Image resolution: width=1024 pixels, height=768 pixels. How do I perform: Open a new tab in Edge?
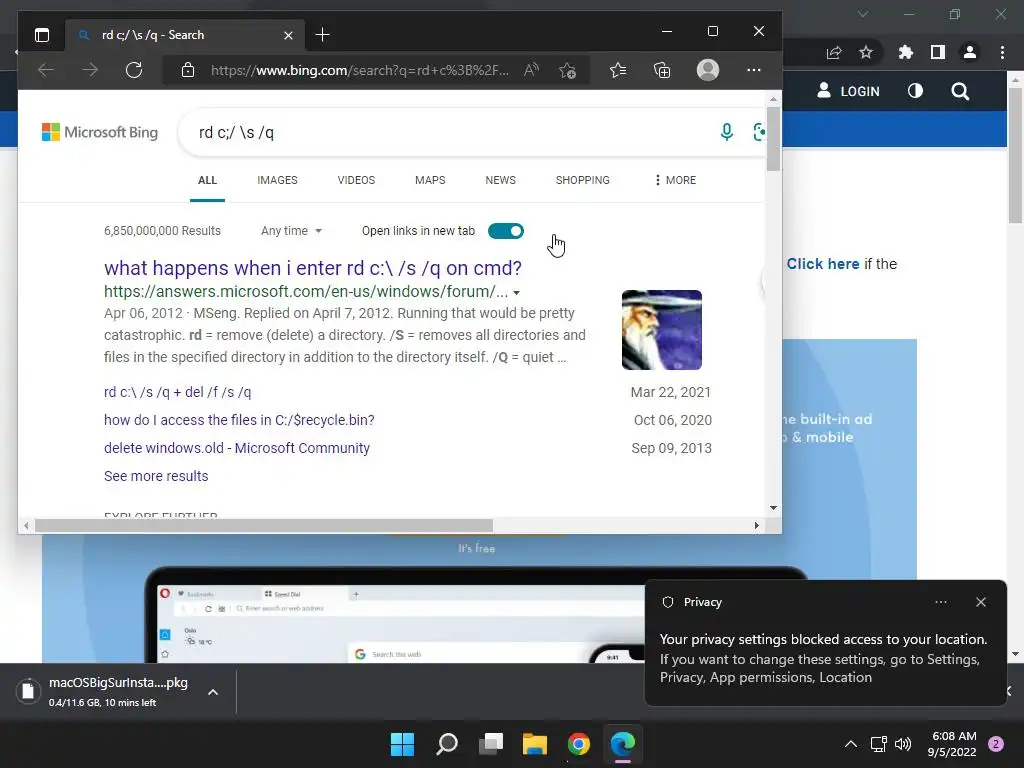pyautogui.click(x=322, y=35)
